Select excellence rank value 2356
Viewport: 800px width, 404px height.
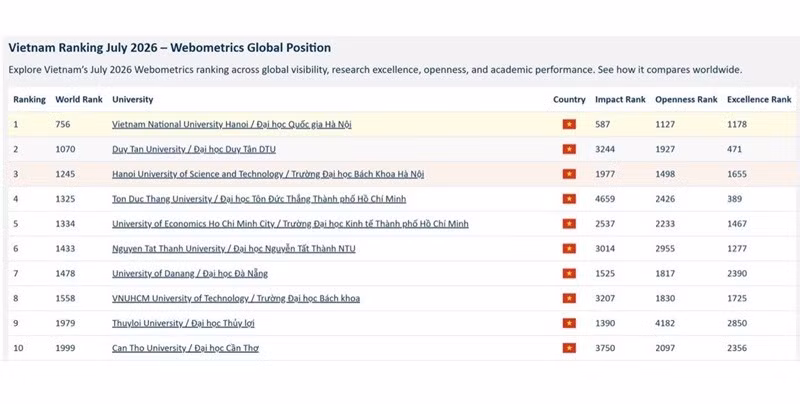737,348
